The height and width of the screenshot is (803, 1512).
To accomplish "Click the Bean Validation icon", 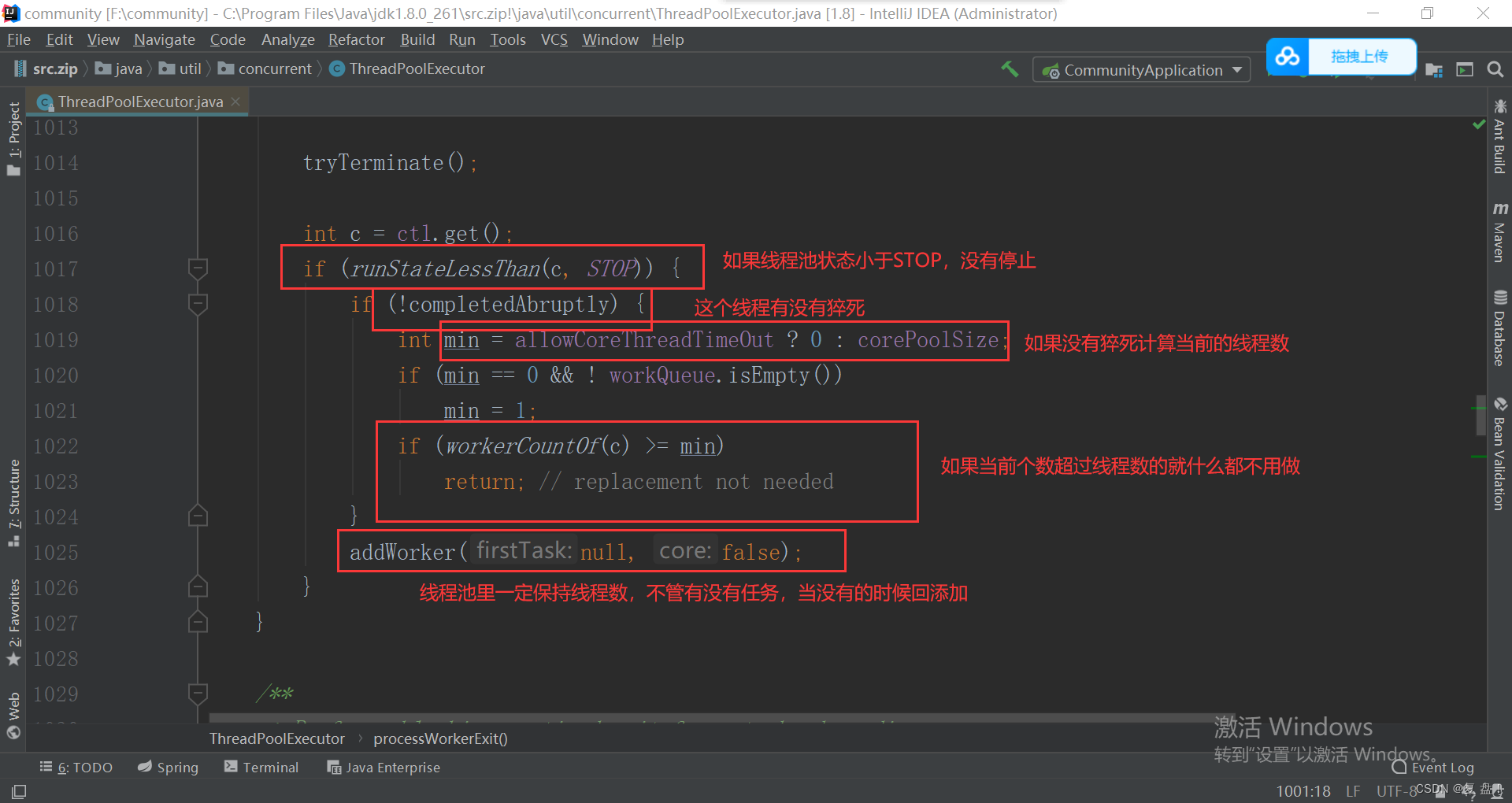I will pos(1500,404).
